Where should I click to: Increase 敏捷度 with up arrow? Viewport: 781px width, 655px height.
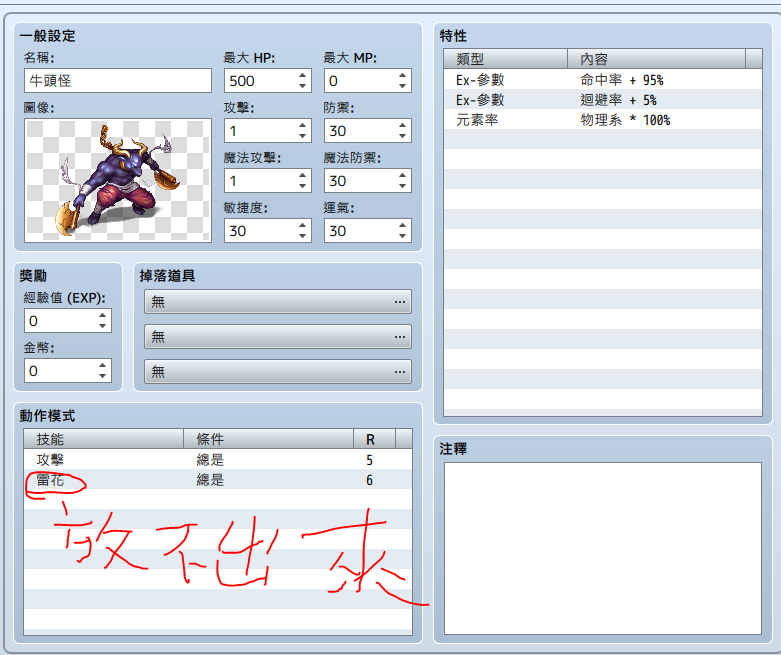pyautogui.click(x=302, y=225)
